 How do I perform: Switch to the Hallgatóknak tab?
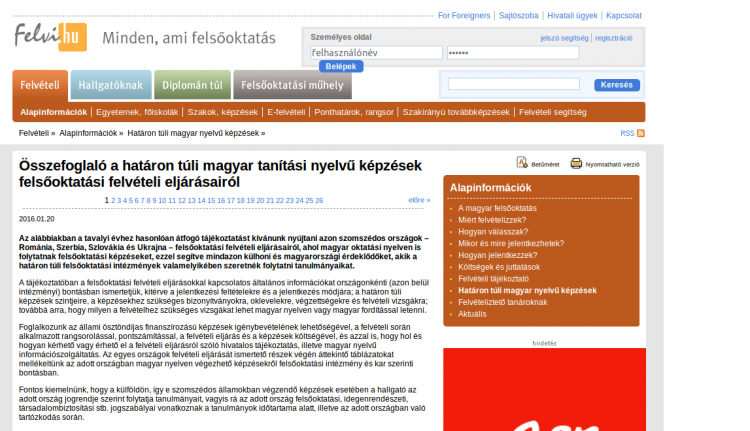(110, 86)
